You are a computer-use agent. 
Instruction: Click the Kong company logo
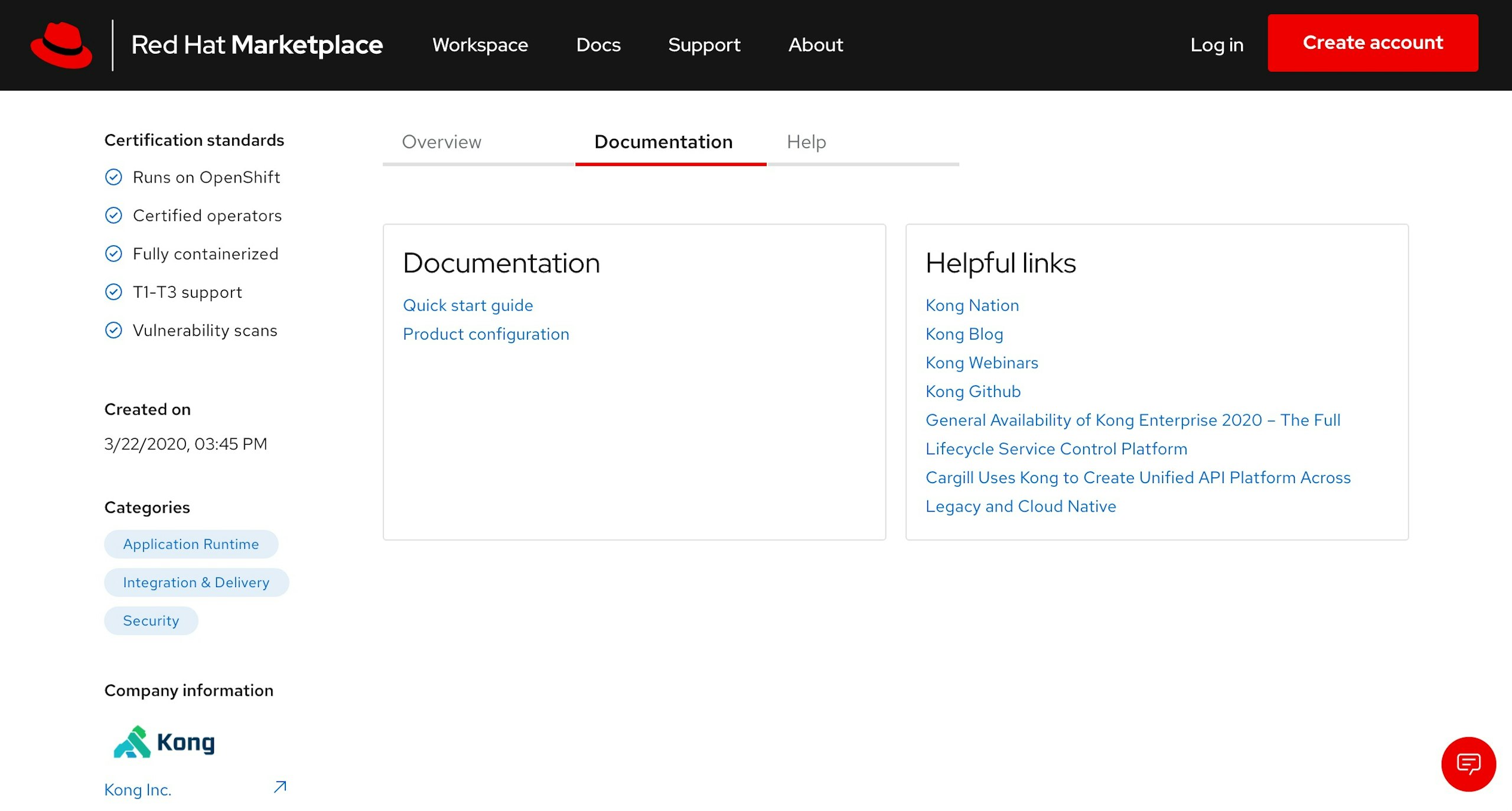click(164, 742)
